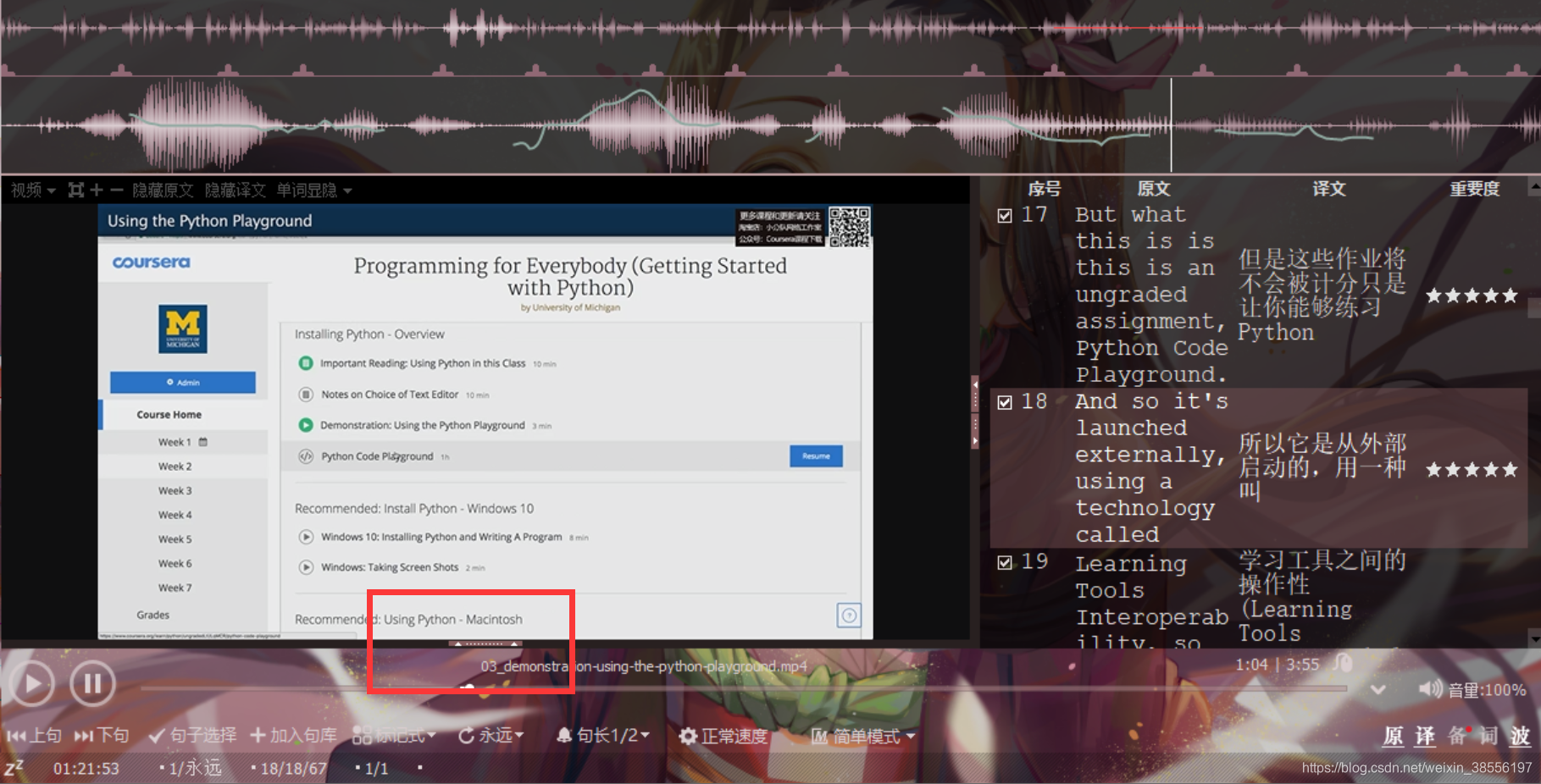Add sentence to library (加入句库)

294,736
